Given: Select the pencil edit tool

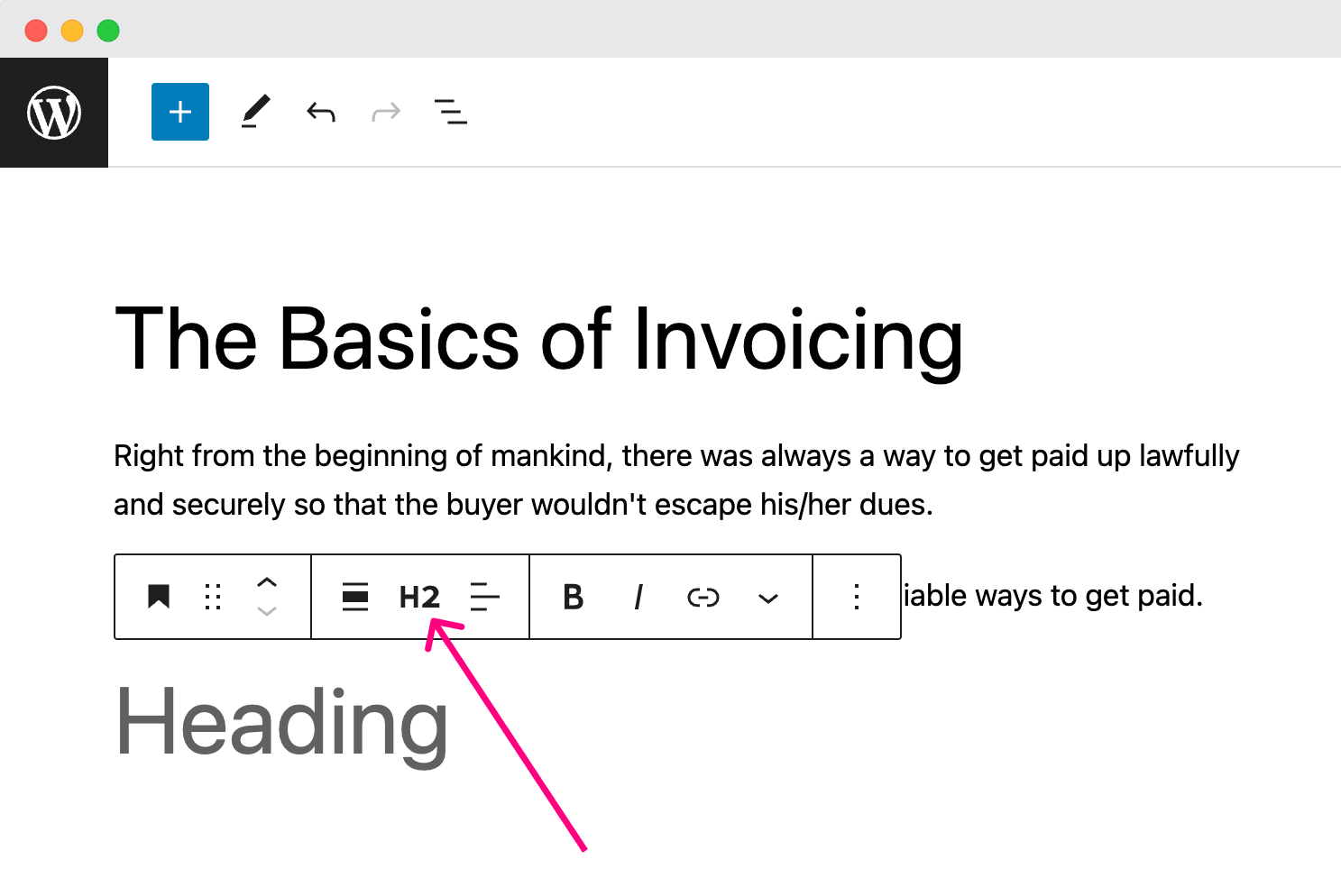Looking at the screenshot, I should click(255, 112).
